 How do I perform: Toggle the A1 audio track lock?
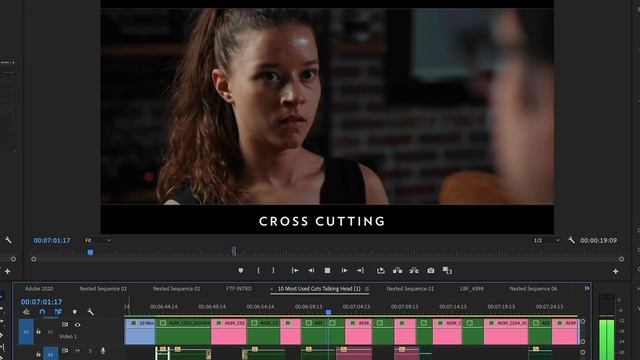point(38,354)
